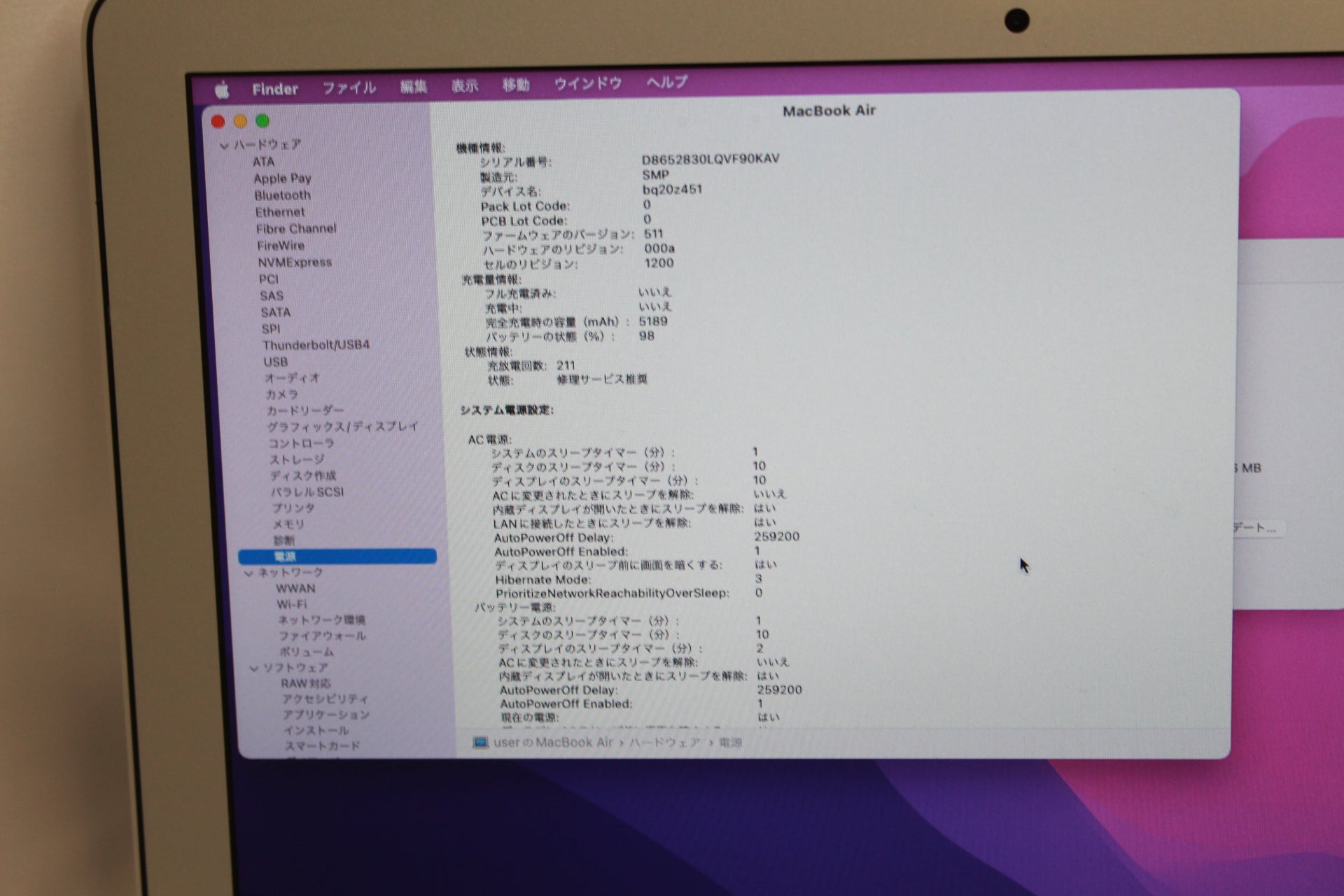
Task: Select インストール in the sidebar
Action: pyautogui.click(x=316, y=730)
